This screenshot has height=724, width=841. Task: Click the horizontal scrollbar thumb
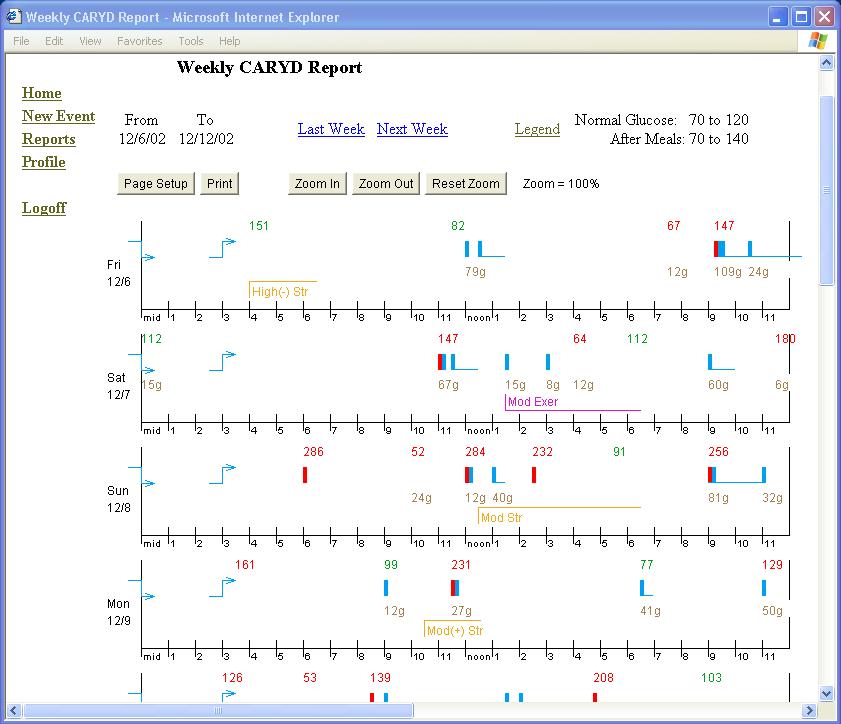[x=218, y=711]
